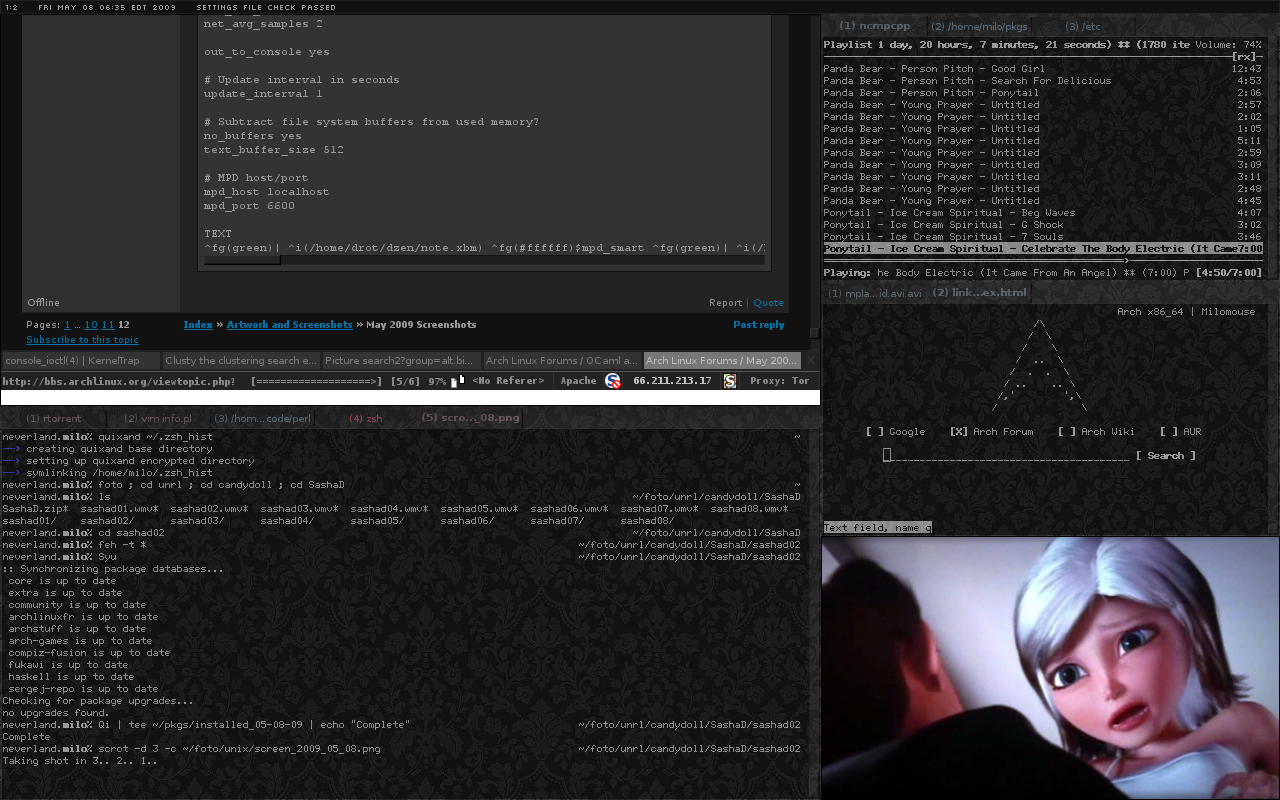
Task: Click the small page icon after 97%
Action: click(x=454, y=382)
